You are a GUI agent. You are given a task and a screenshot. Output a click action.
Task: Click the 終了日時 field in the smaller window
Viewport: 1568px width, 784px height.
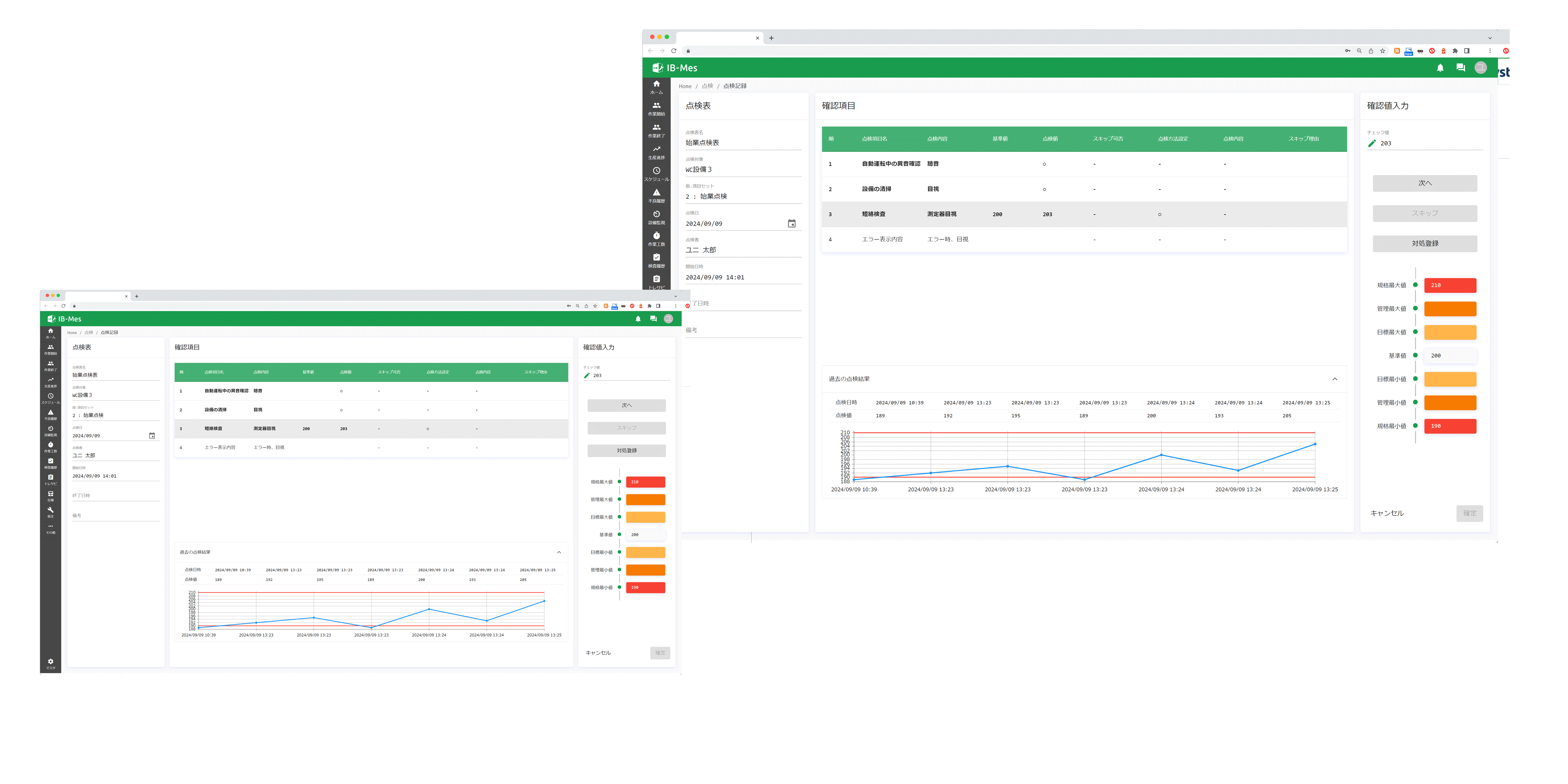pos(116,495)
